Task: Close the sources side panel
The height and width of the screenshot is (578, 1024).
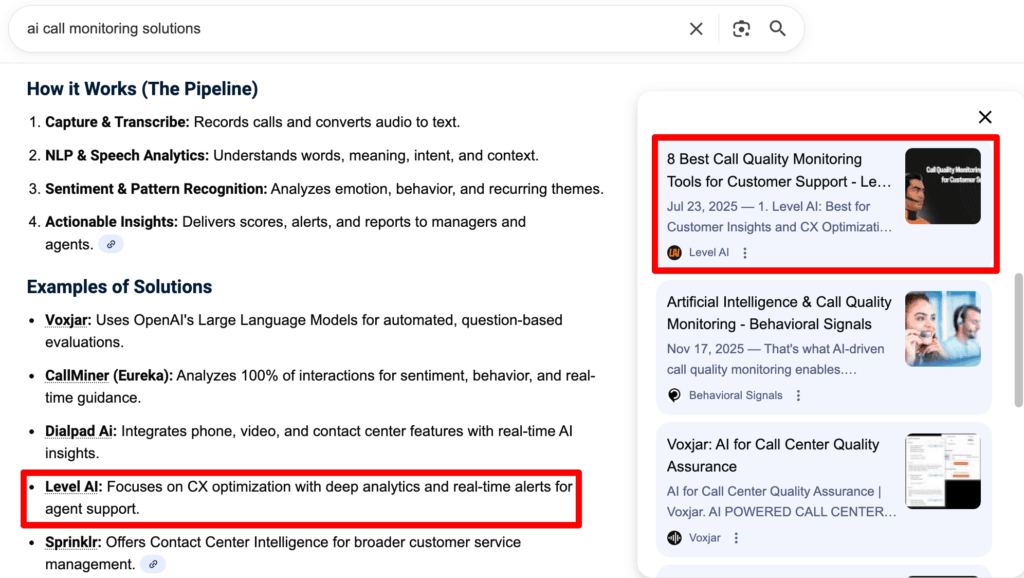Action: click(x=985, y=117)
